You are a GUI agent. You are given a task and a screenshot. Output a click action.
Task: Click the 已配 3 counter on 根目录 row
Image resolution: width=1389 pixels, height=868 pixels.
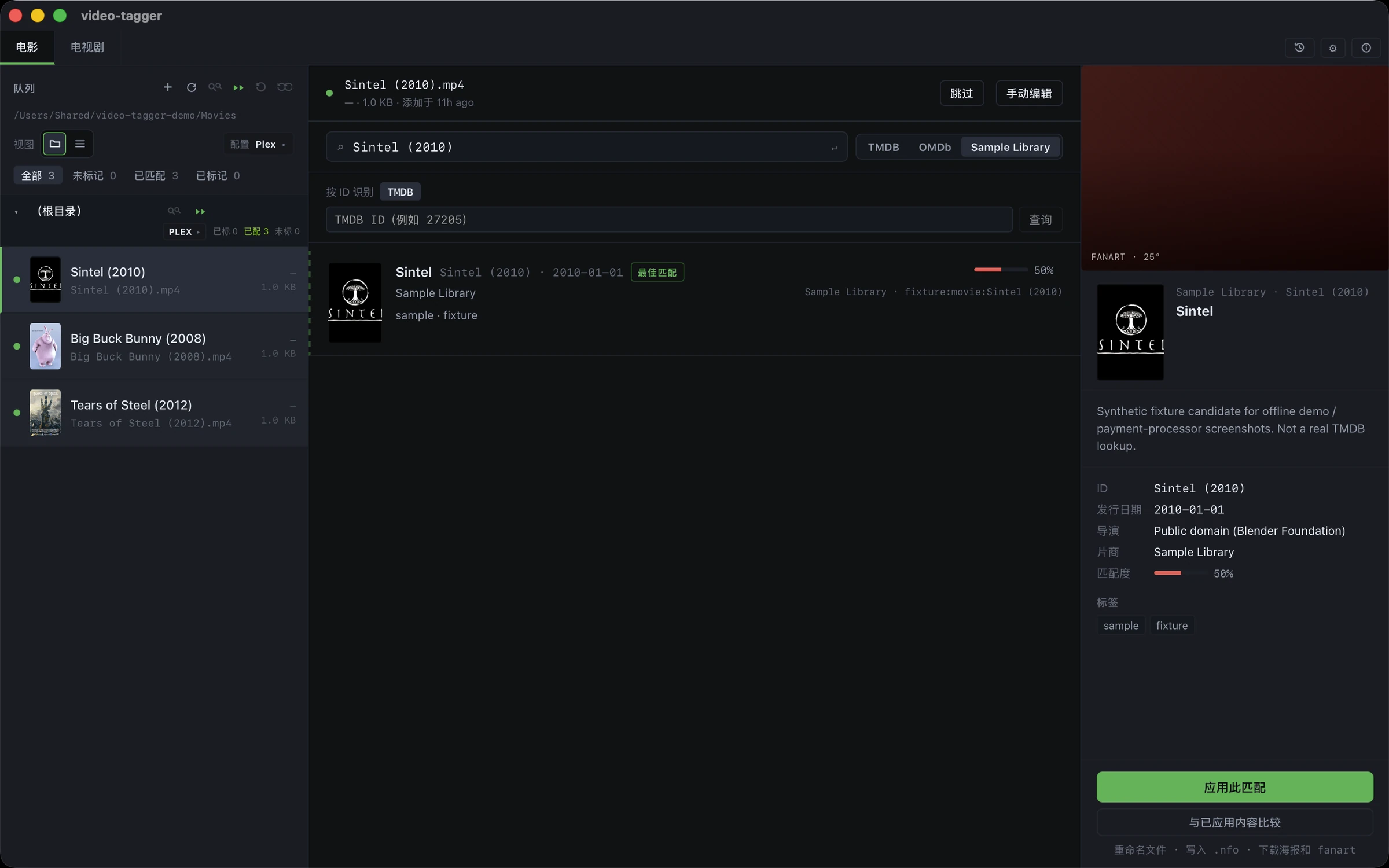256,231
